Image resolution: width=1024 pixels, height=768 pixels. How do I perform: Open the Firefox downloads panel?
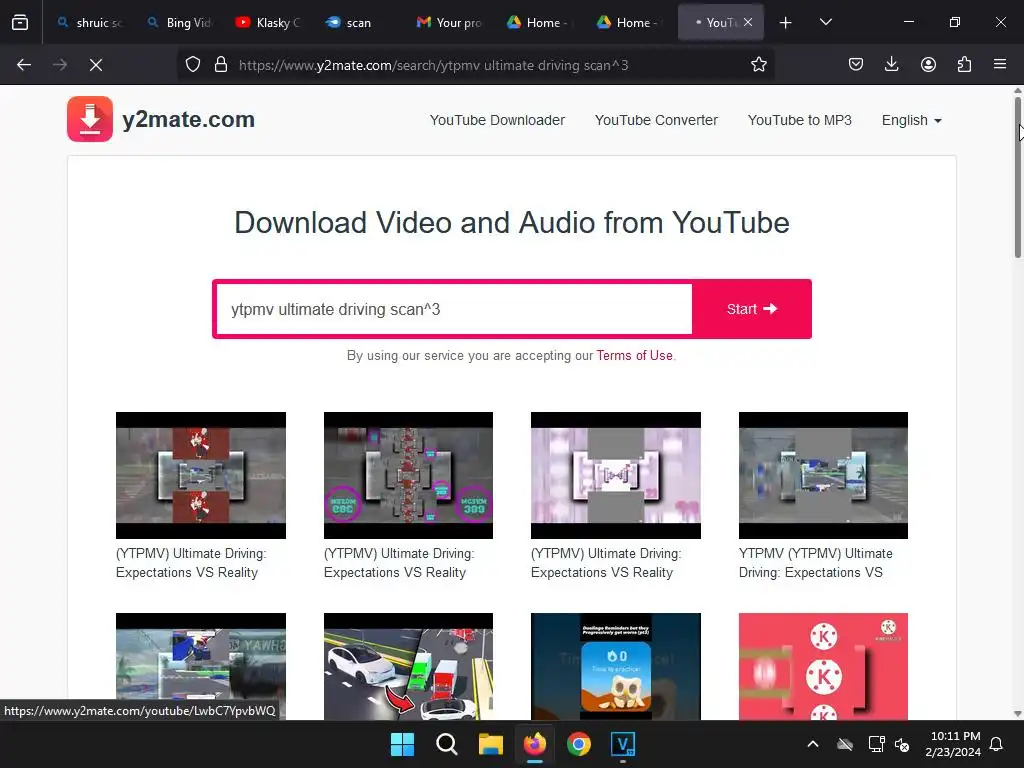coord(891,65)
